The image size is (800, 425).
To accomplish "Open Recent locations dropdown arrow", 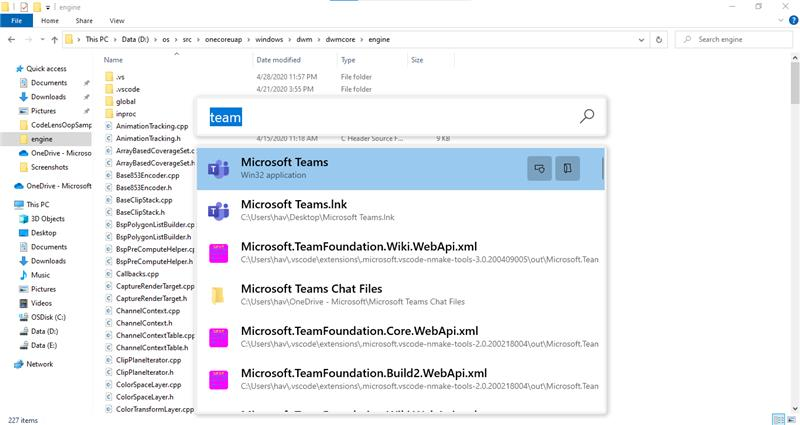I will (42, 39).
